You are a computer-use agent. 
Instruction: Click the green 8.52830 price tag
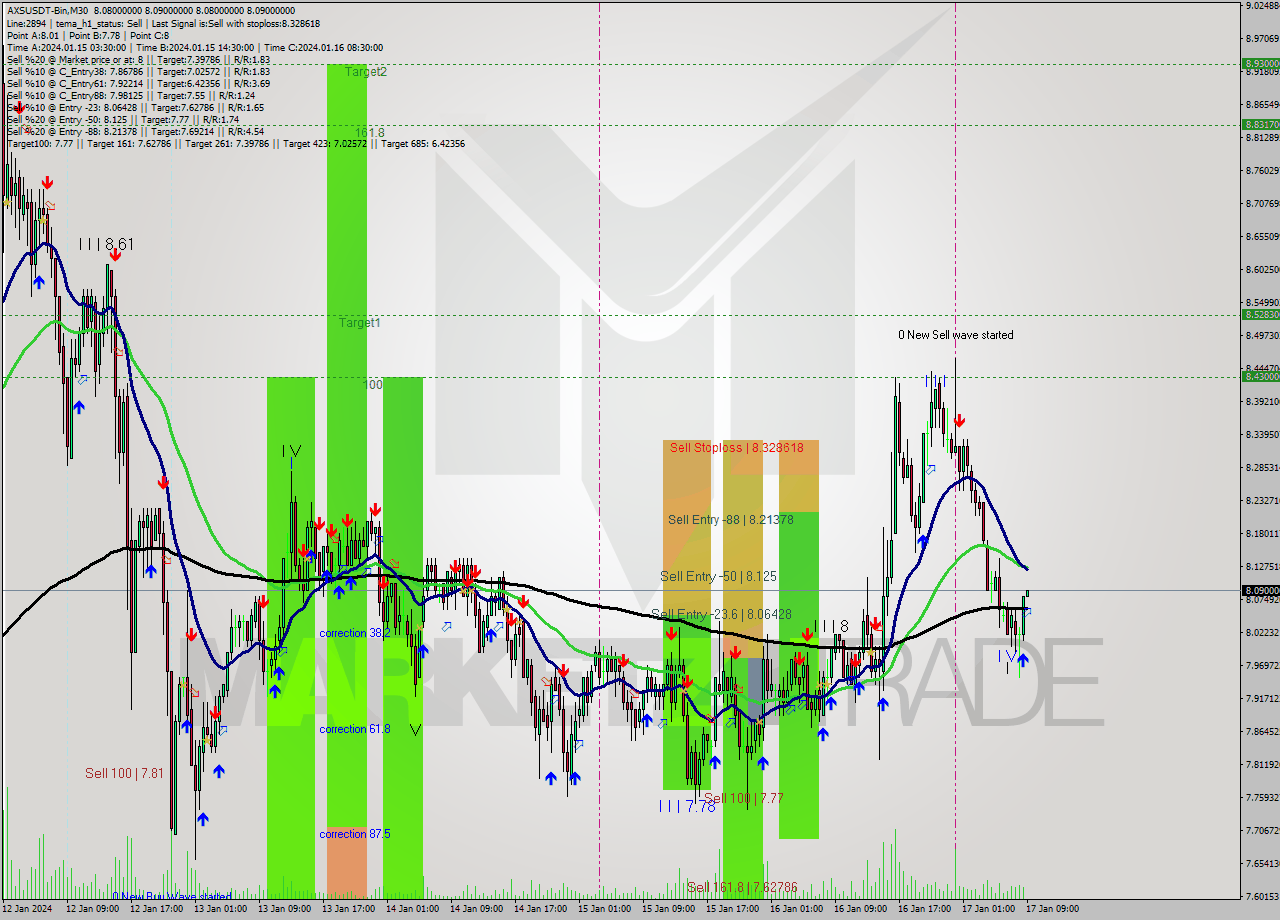pyautogui.click(x=1261, y=314)
